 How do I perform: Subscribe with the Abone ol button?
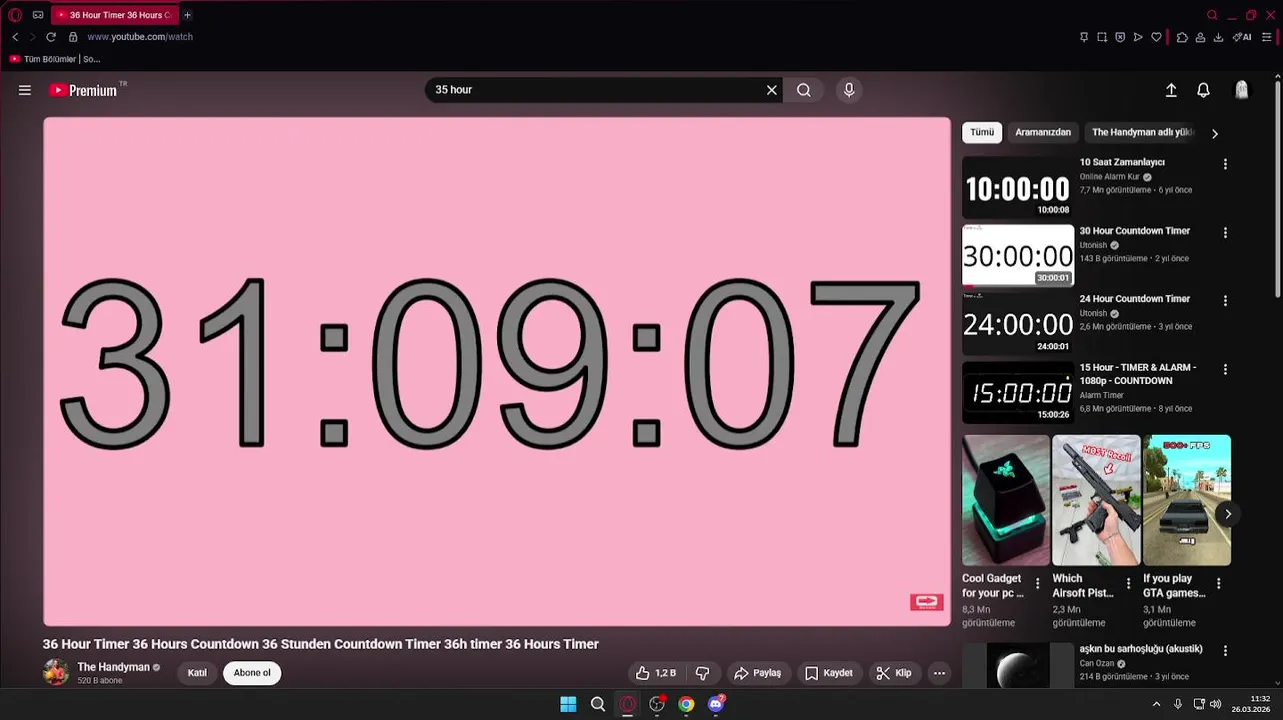[252, 673]
